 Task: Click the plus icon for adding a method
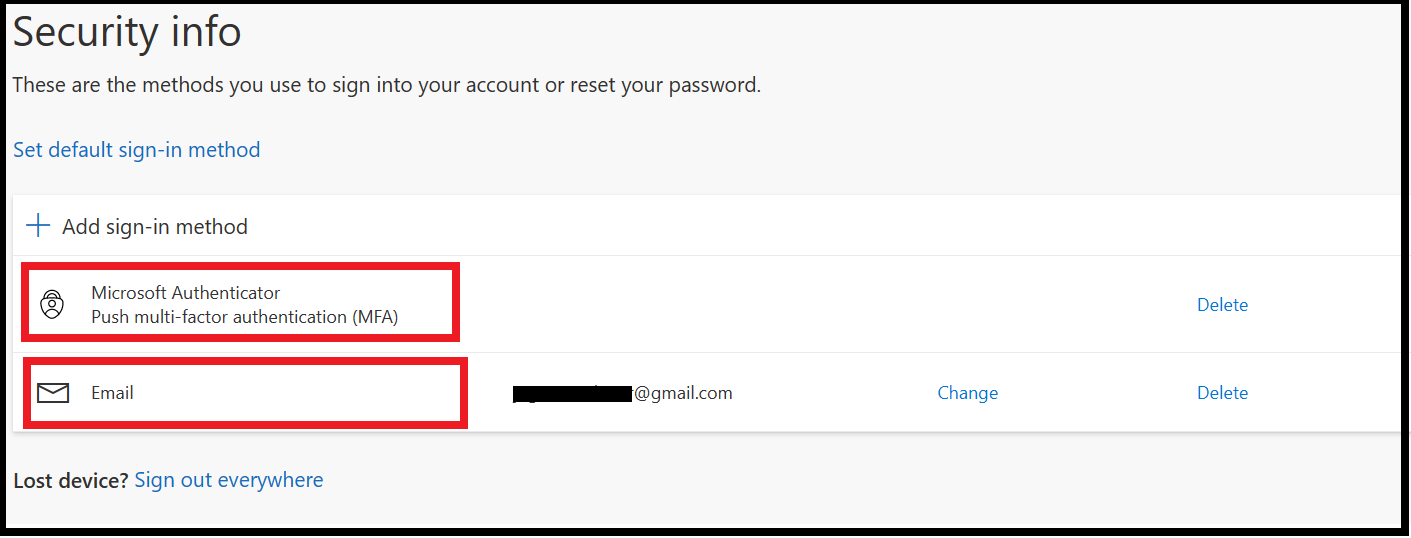coord(38,226)
